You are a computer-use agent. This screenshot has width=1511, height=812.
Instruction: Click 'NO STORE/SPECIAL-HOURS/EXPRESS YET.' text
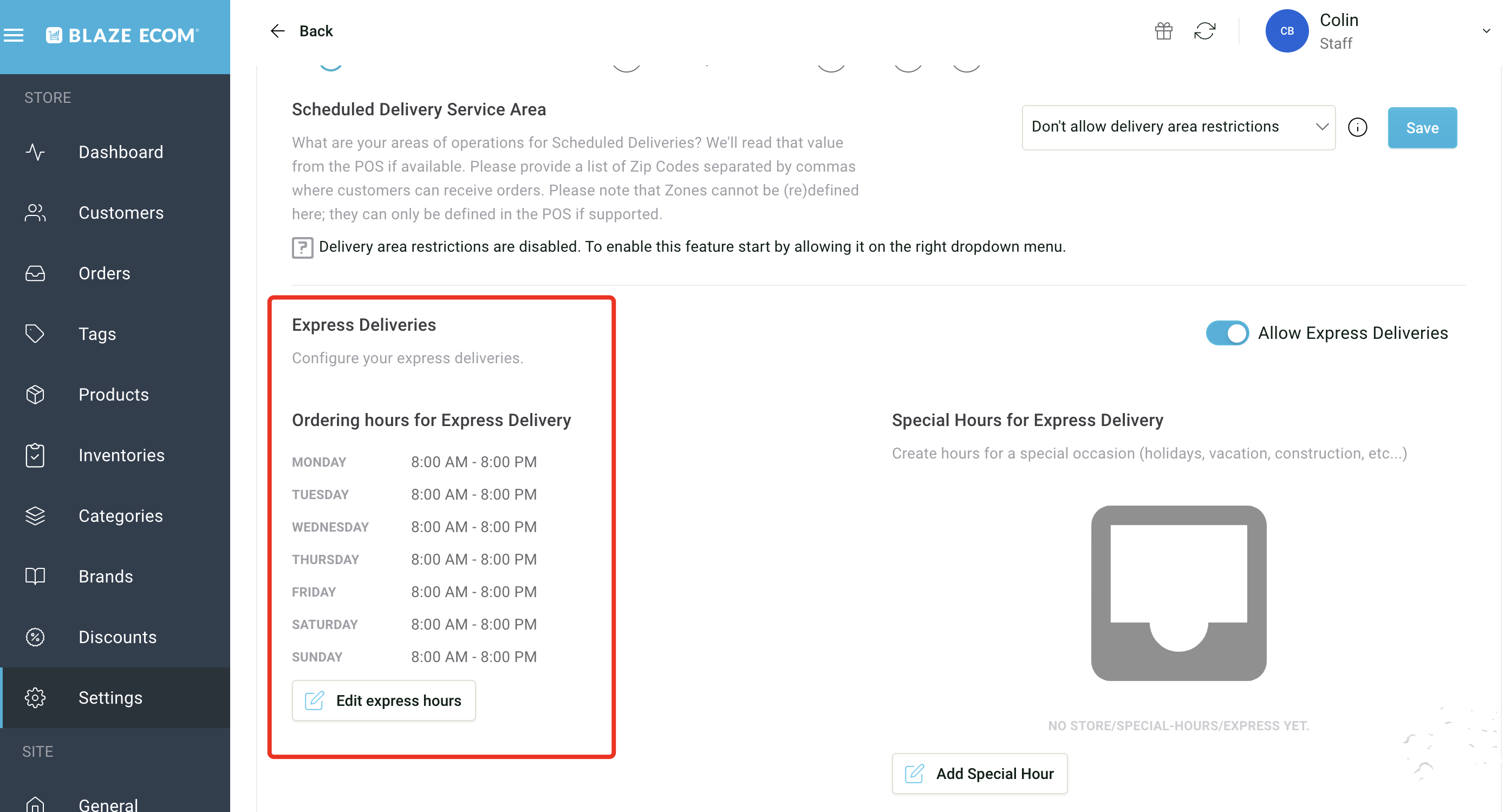point(1178,726)
